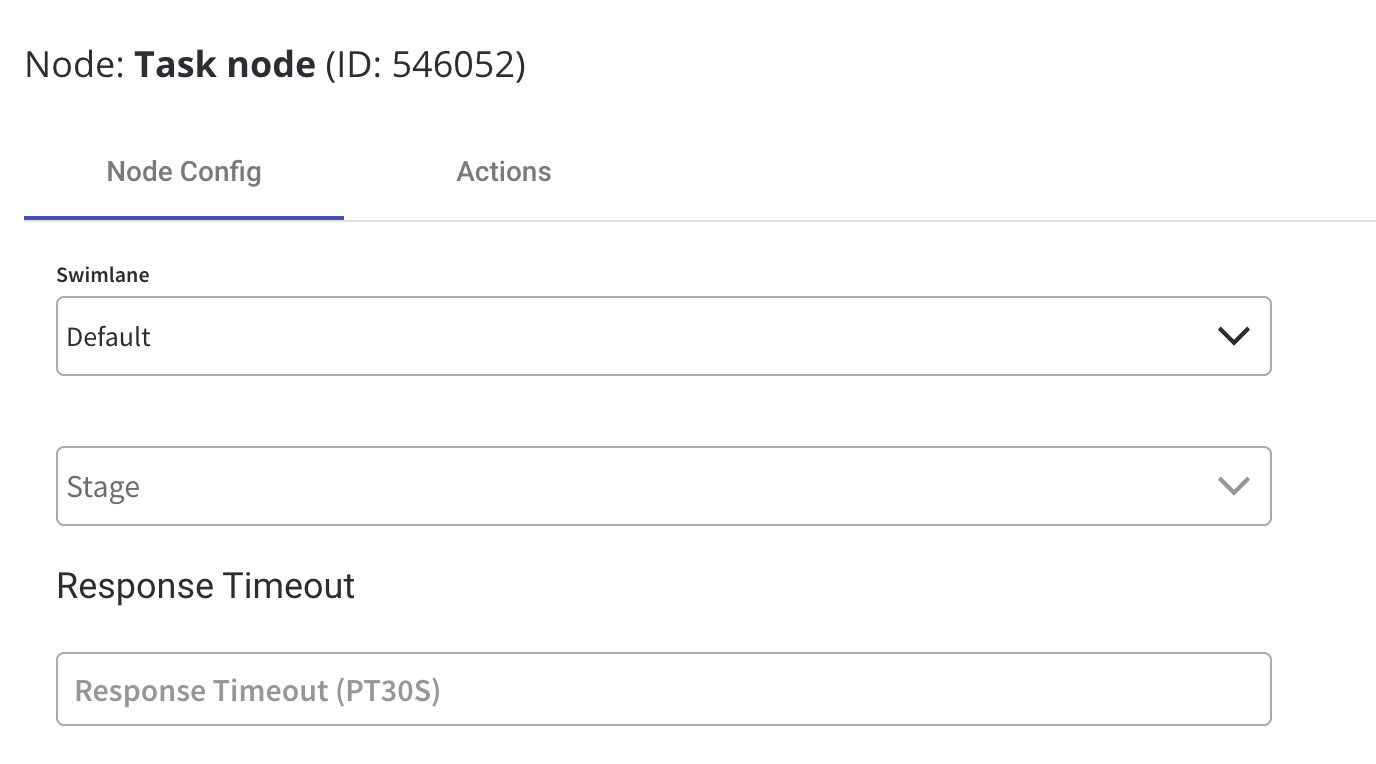Image resolution: width=1376 pixels, height=764 pixels.
Task: Expand the Swimlane dropdown arrow
Action: point(1234,336)
